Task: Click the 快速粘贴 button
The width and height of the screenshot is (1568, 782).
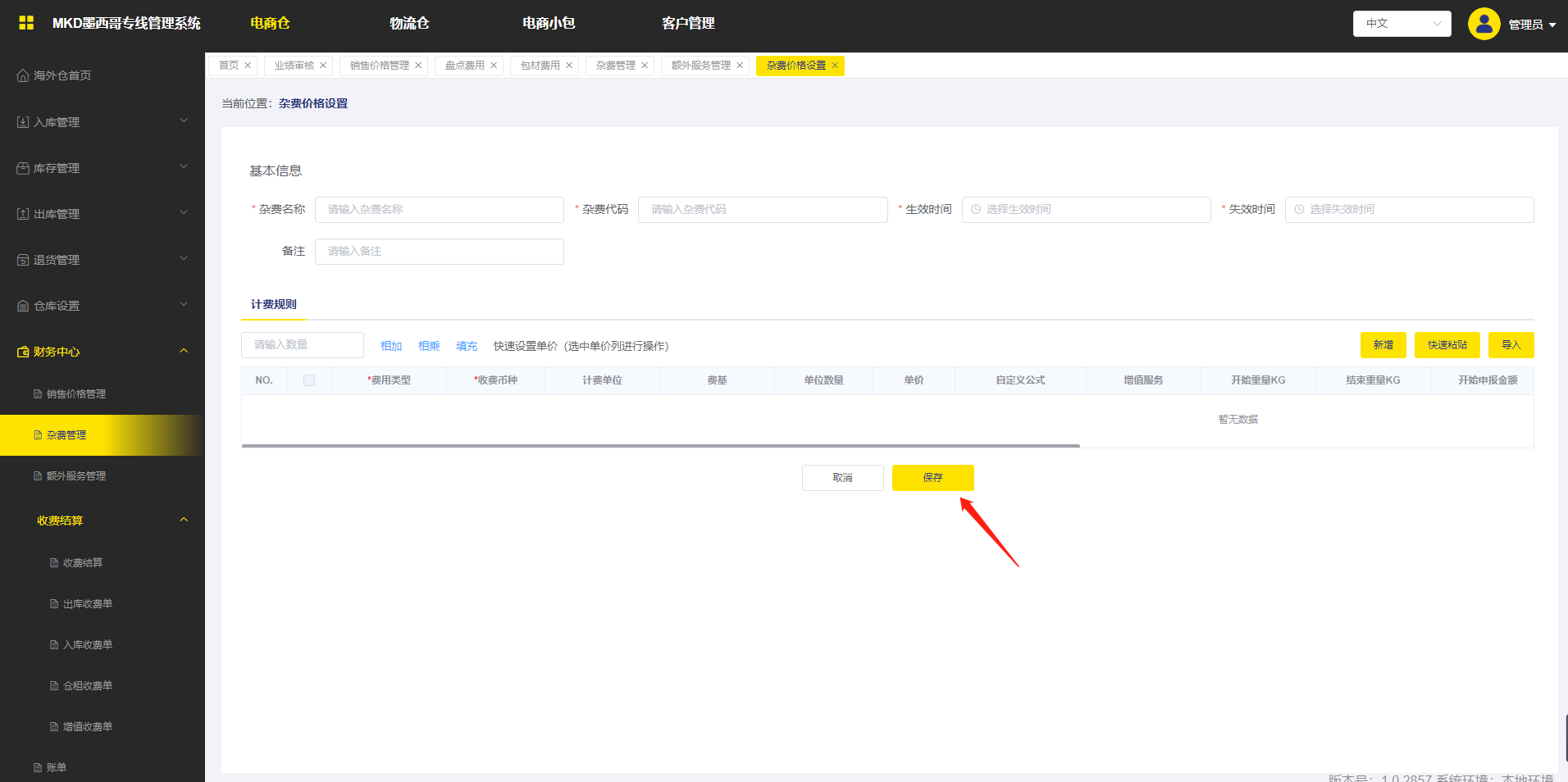Action: pos(1447,345)
